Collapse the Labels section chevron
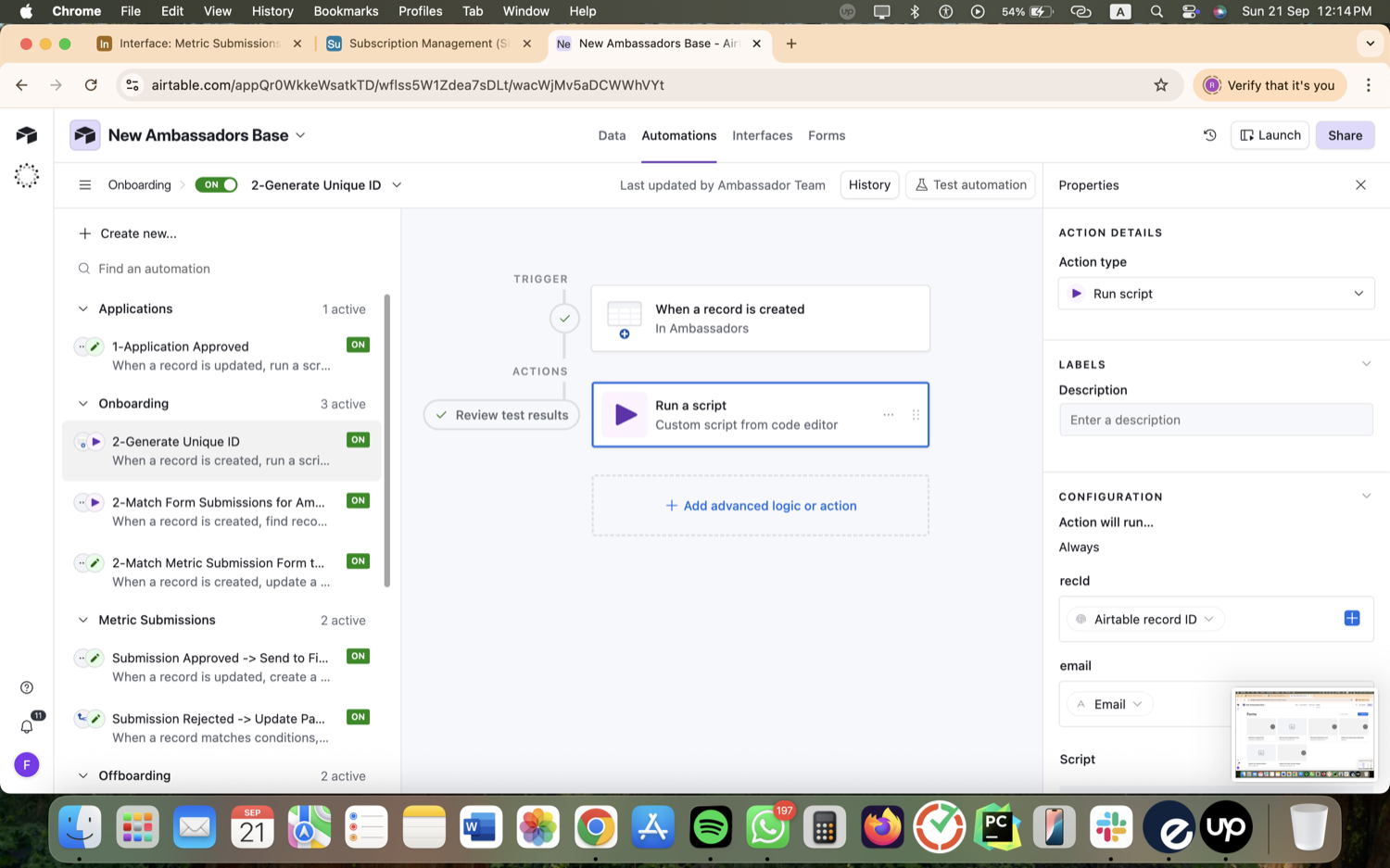The image size is (1390, 868). (x=1366, y=364)
